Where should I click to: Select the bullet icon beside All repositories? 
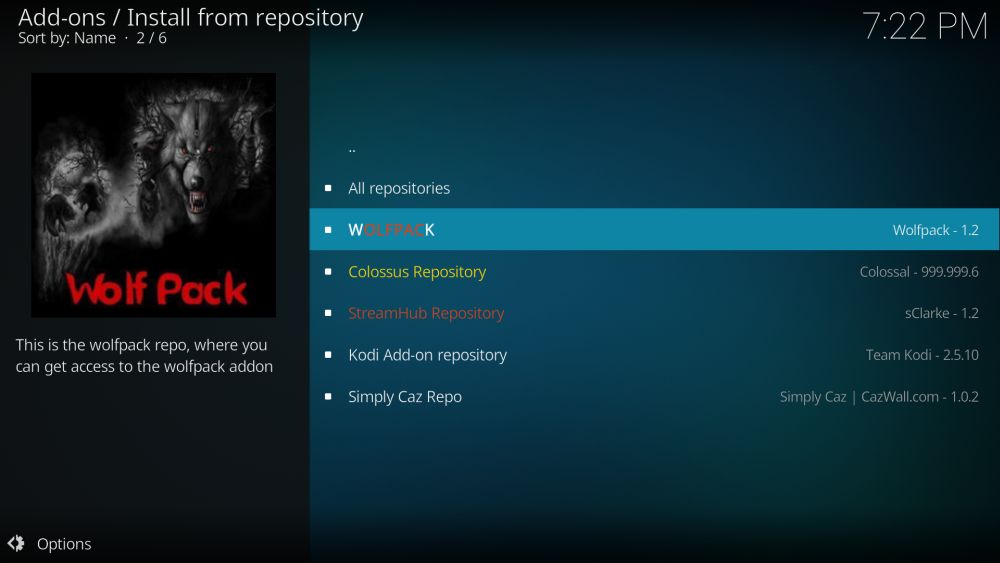pyautogui.click(x=328, y=188)
